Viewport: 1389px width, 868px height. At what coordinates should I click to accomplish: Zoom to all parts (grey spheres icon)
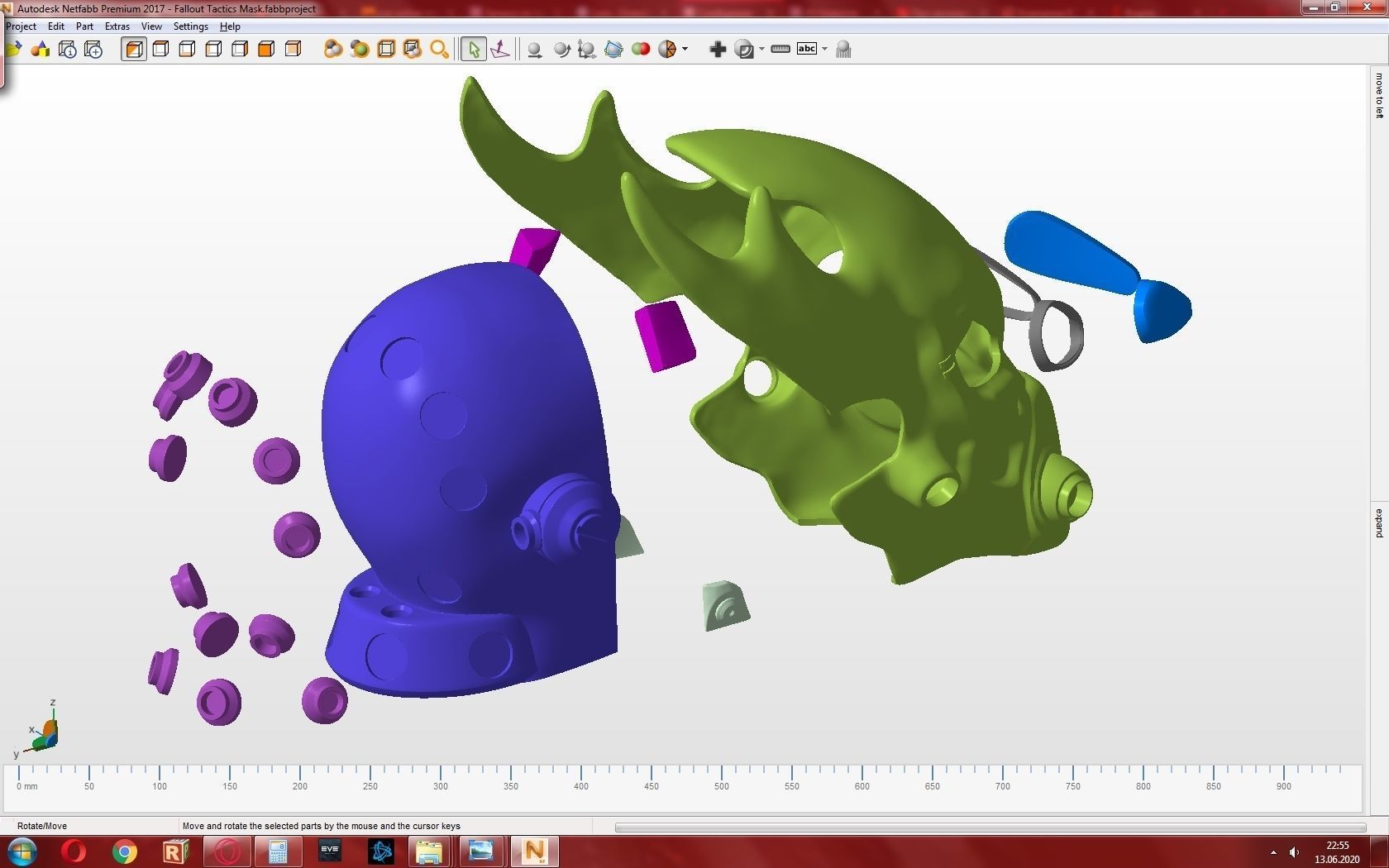pyautogui.click(x=332, y=50)
